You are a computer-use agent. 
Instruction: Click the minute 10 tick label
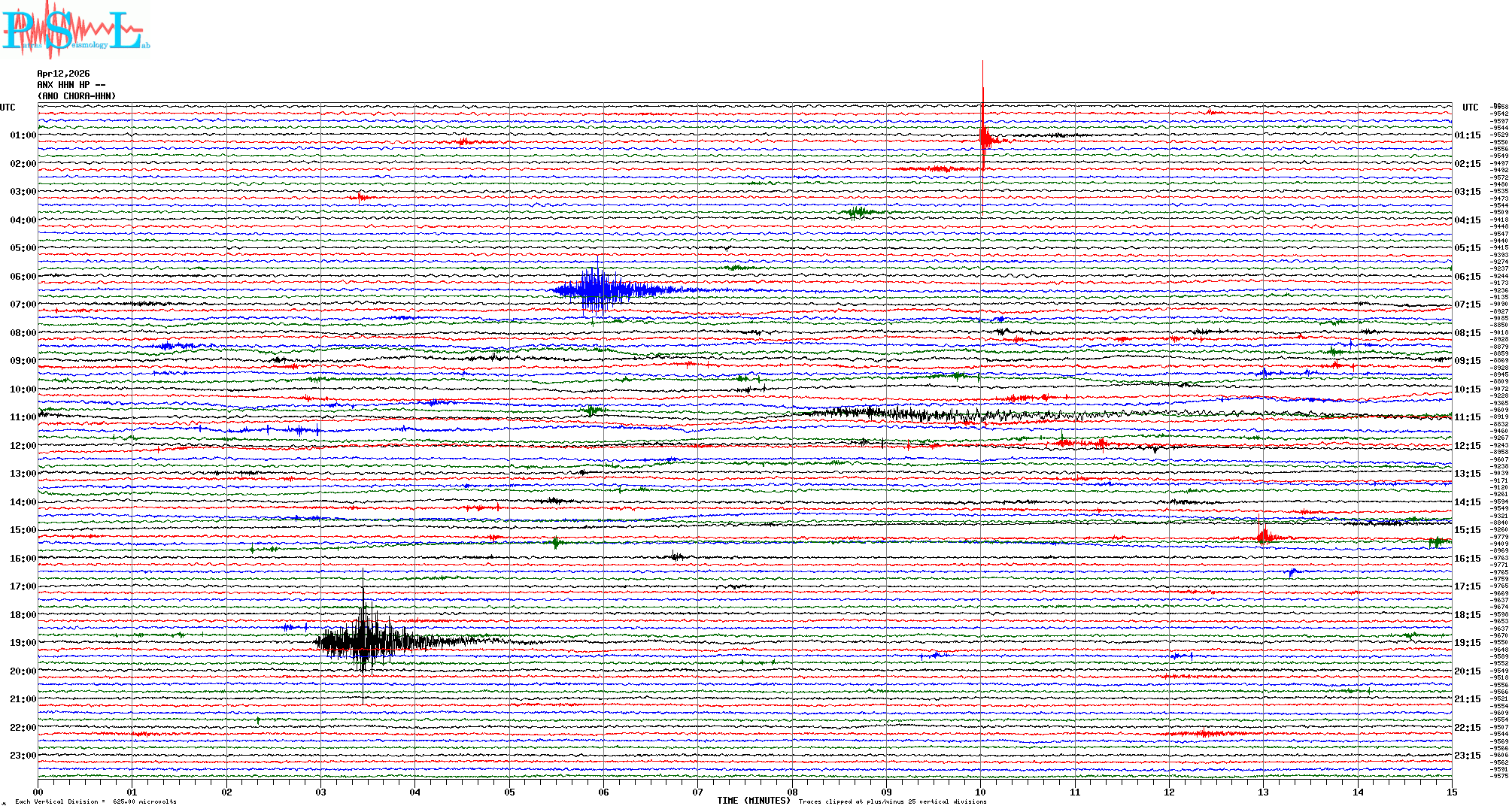click(980, 792)
